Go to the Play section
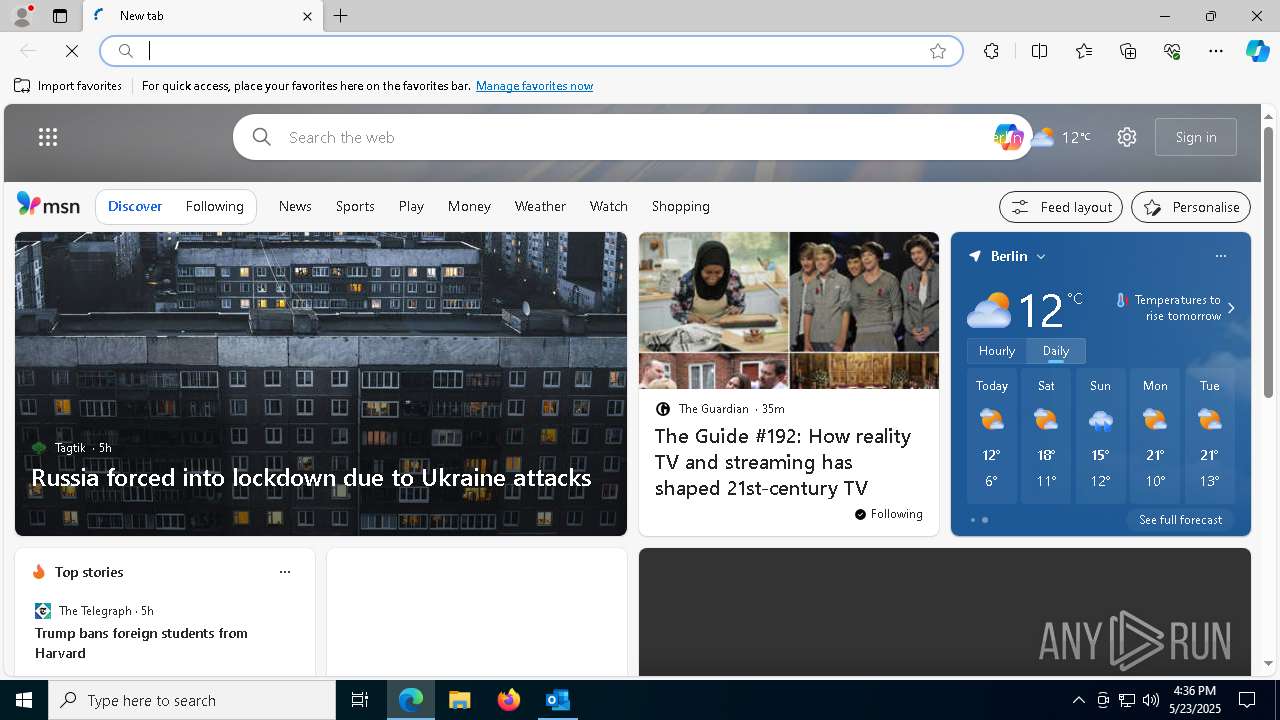The width and height of the screenshot is (1280, 720). 411,206
